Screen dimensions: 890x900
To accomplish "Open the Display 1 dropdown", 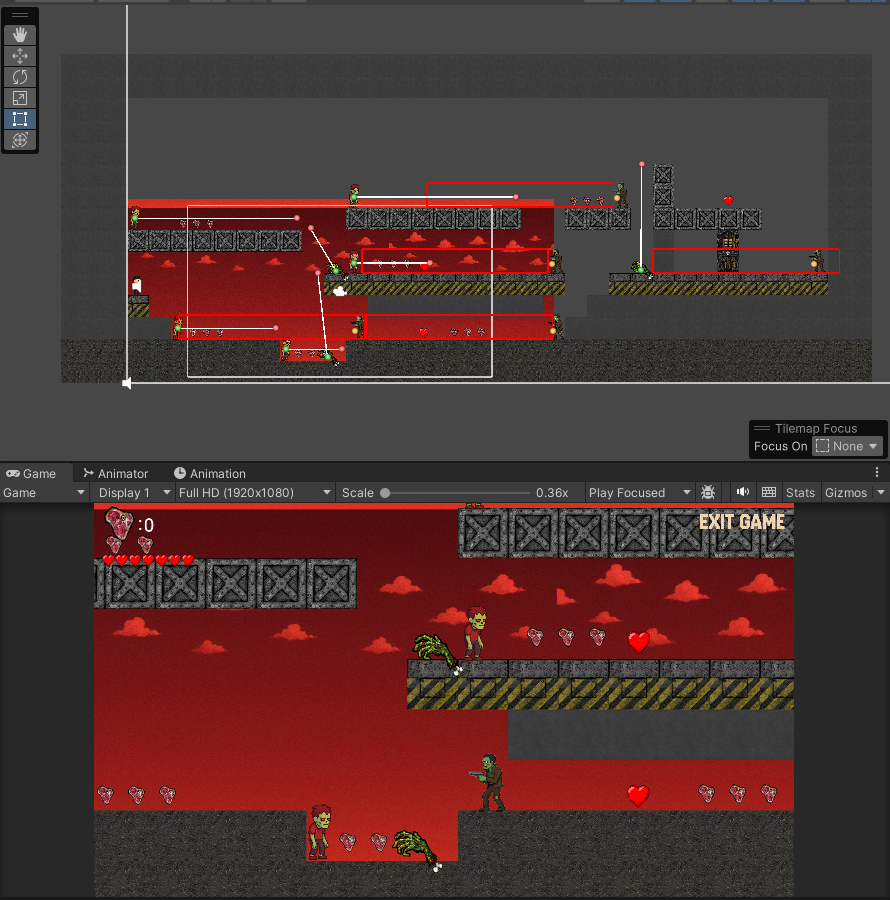I will point(134,492).
